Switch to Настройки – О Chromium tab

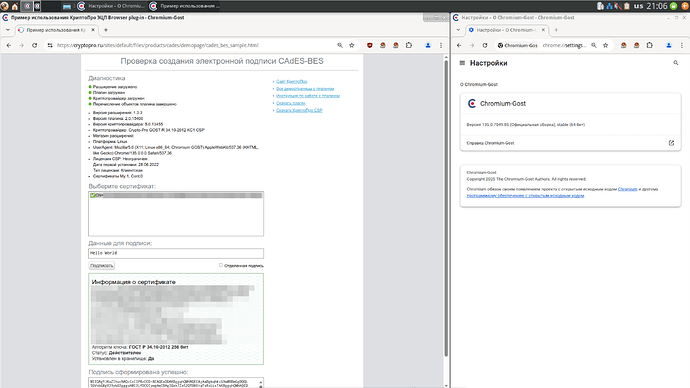(507, 30)
